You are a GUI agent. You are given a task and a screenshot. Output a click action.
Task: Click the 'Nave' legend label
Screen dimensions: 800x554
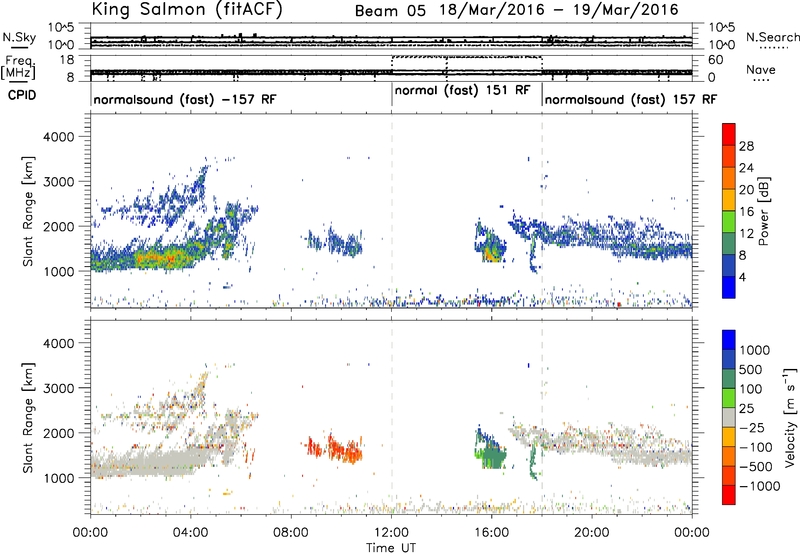click(x=761, y=69)
